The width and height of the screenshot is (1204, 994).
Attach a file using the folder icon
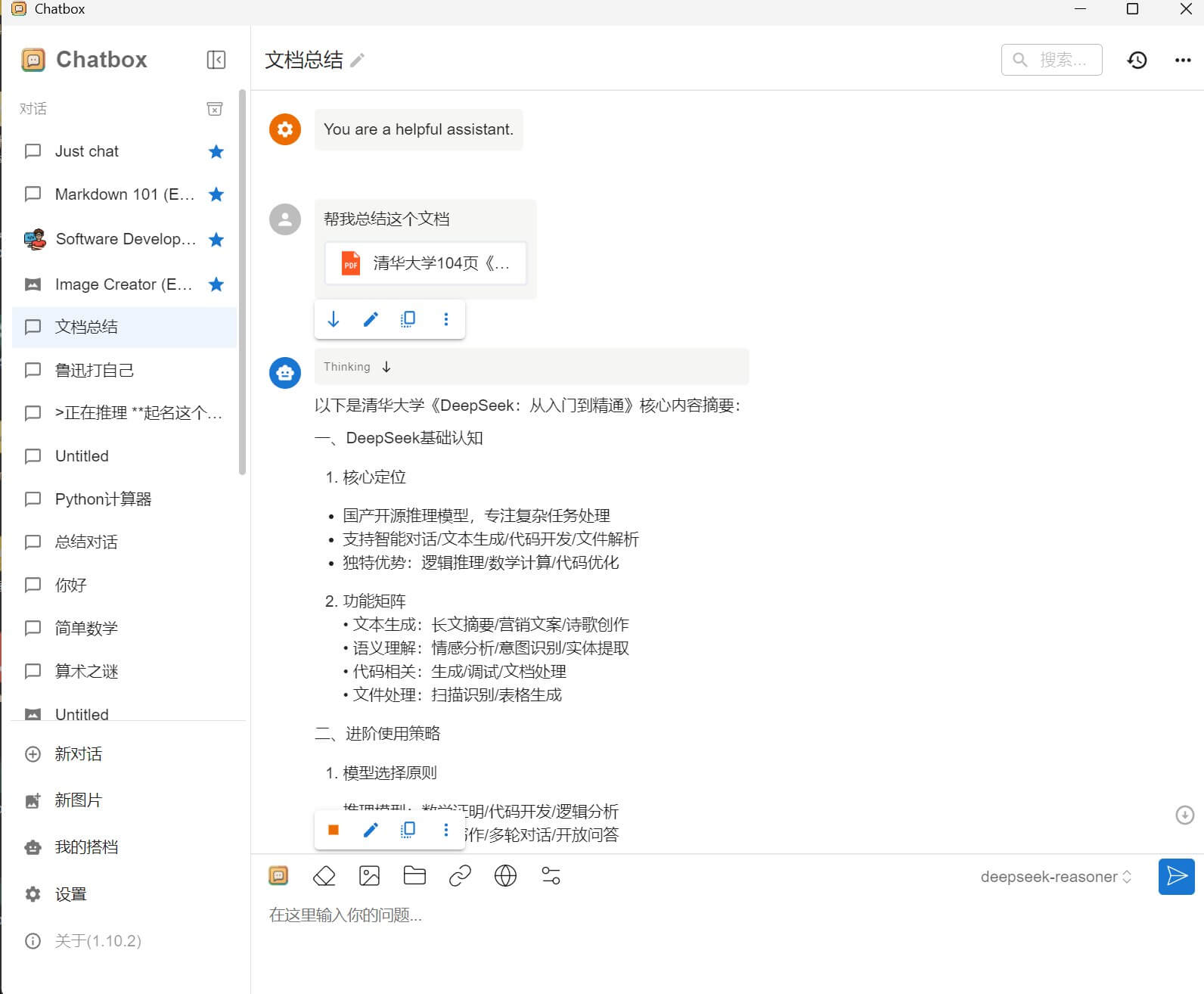(x=414, y=876)
